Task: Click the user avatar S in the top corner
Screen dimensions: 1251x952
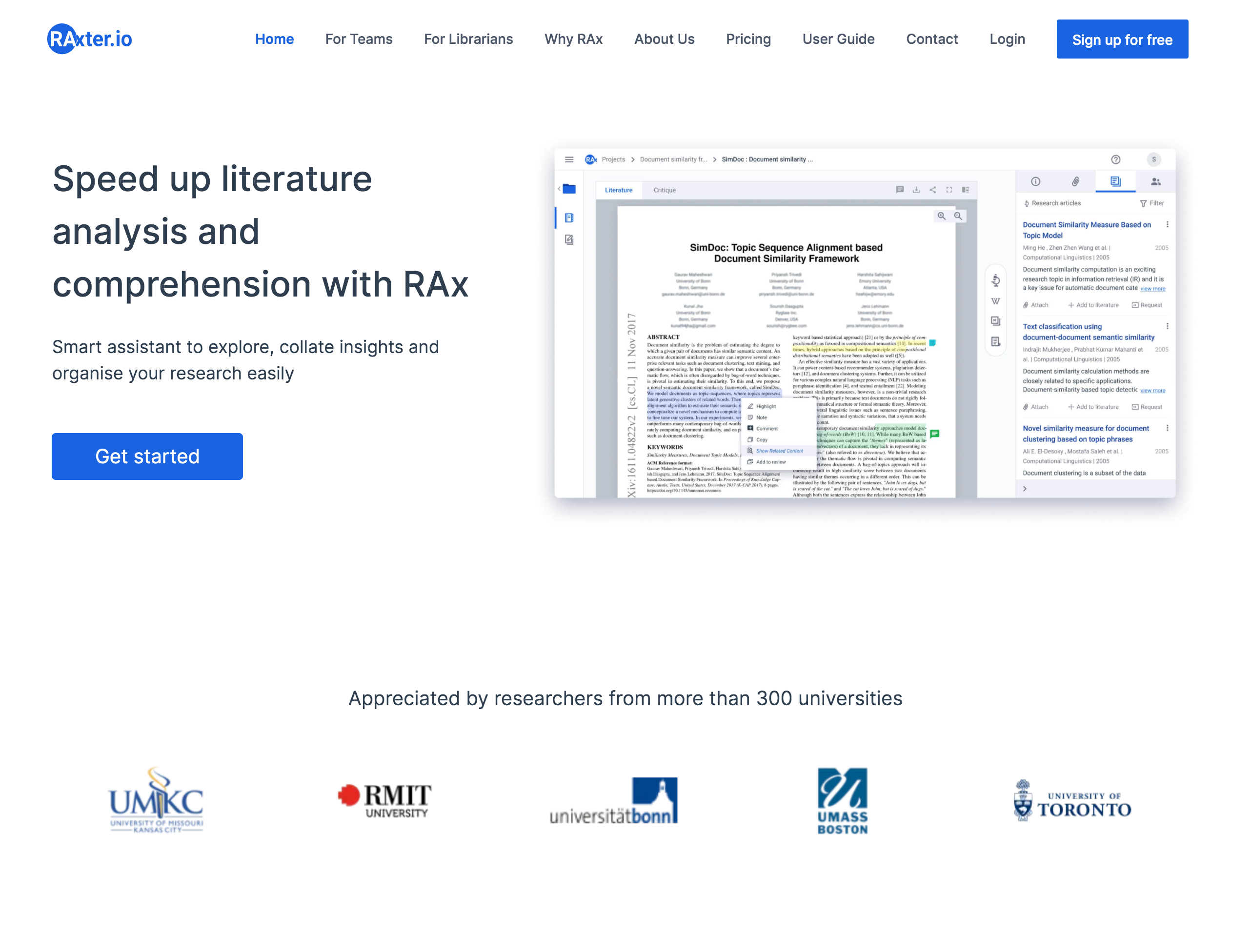Action: 1154,159
